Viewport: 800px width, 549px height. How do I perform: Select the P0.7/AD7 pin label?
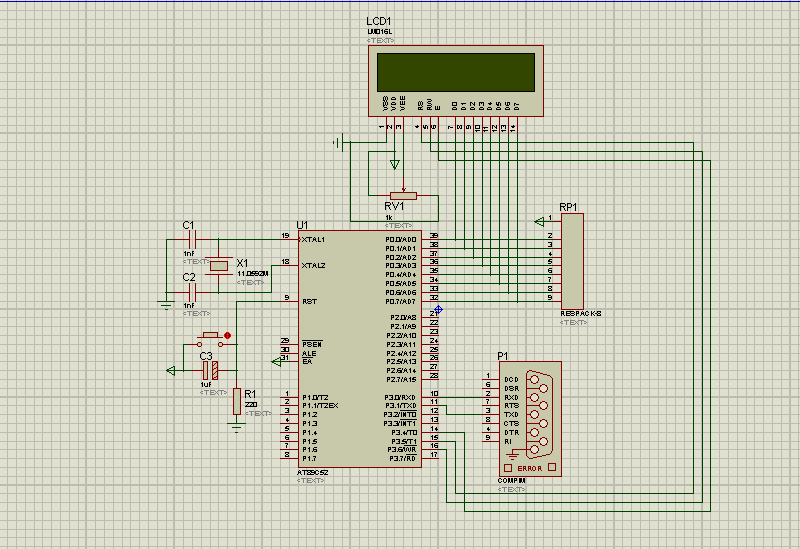click(x=401, y=302)
